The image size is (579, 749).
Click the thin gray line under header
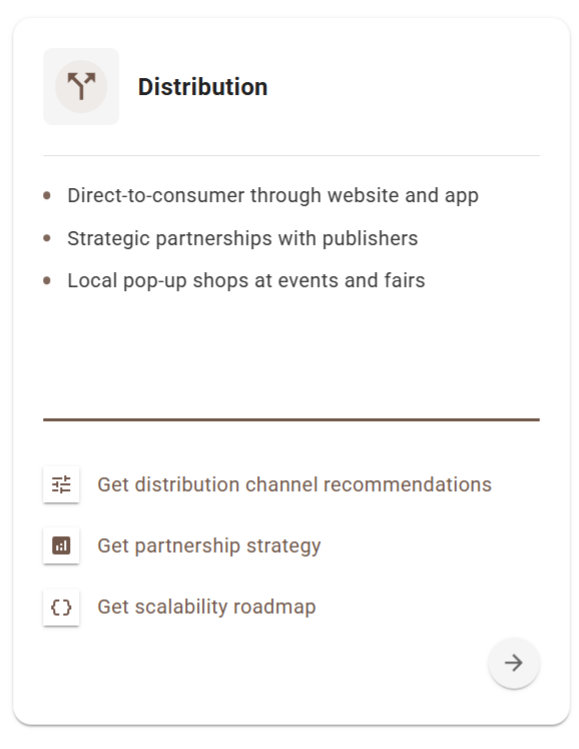(x=291, y=155)
